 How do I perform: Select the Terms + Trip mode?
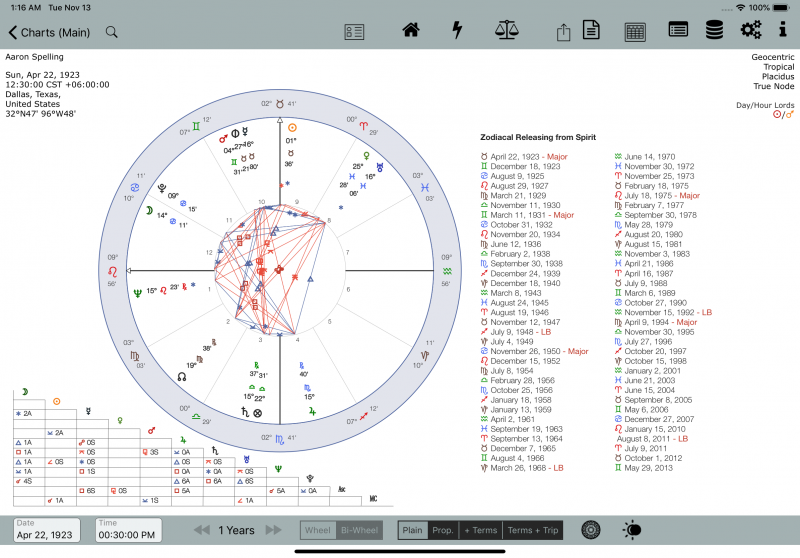pos(533,530)
